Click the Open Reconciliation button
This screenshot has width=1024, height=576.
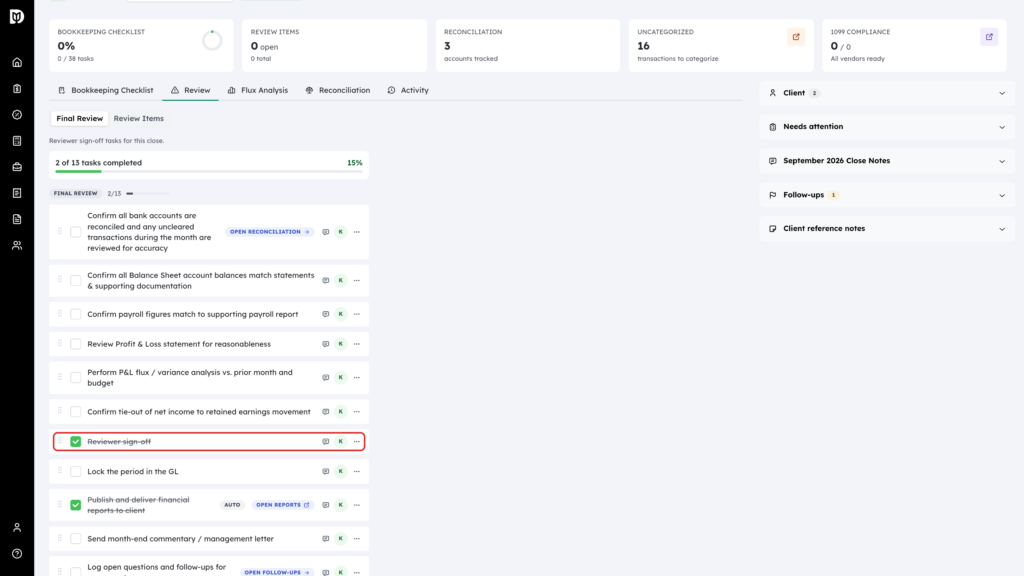point(270,232)
